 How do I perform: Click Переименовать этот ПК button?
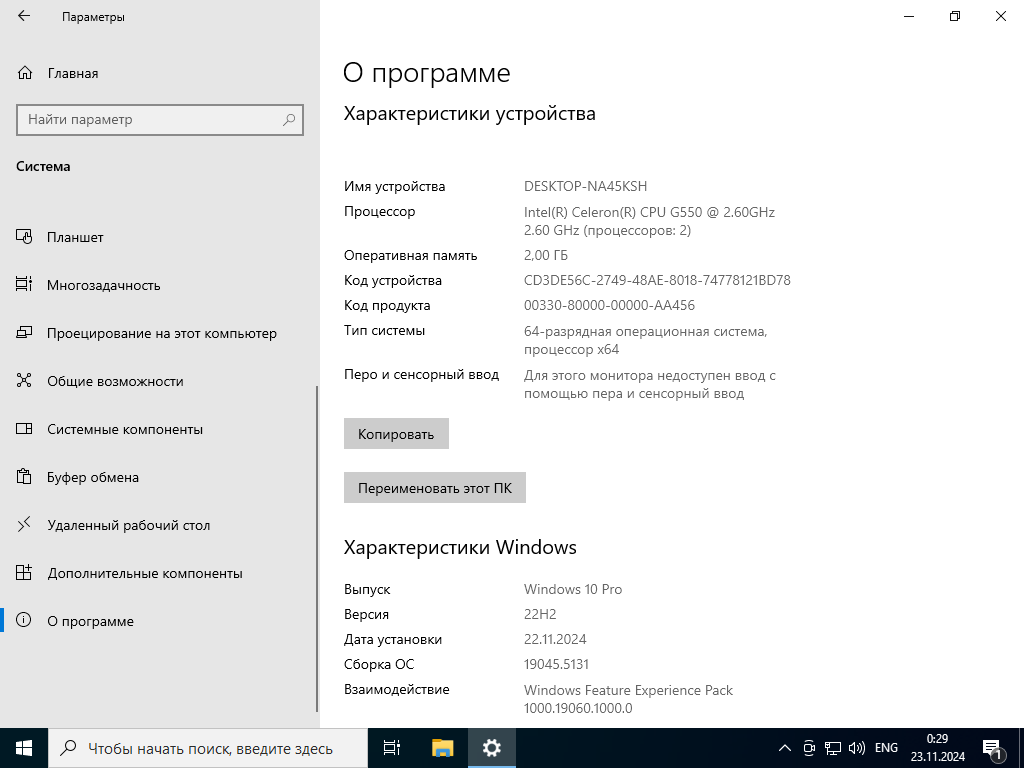435,488
